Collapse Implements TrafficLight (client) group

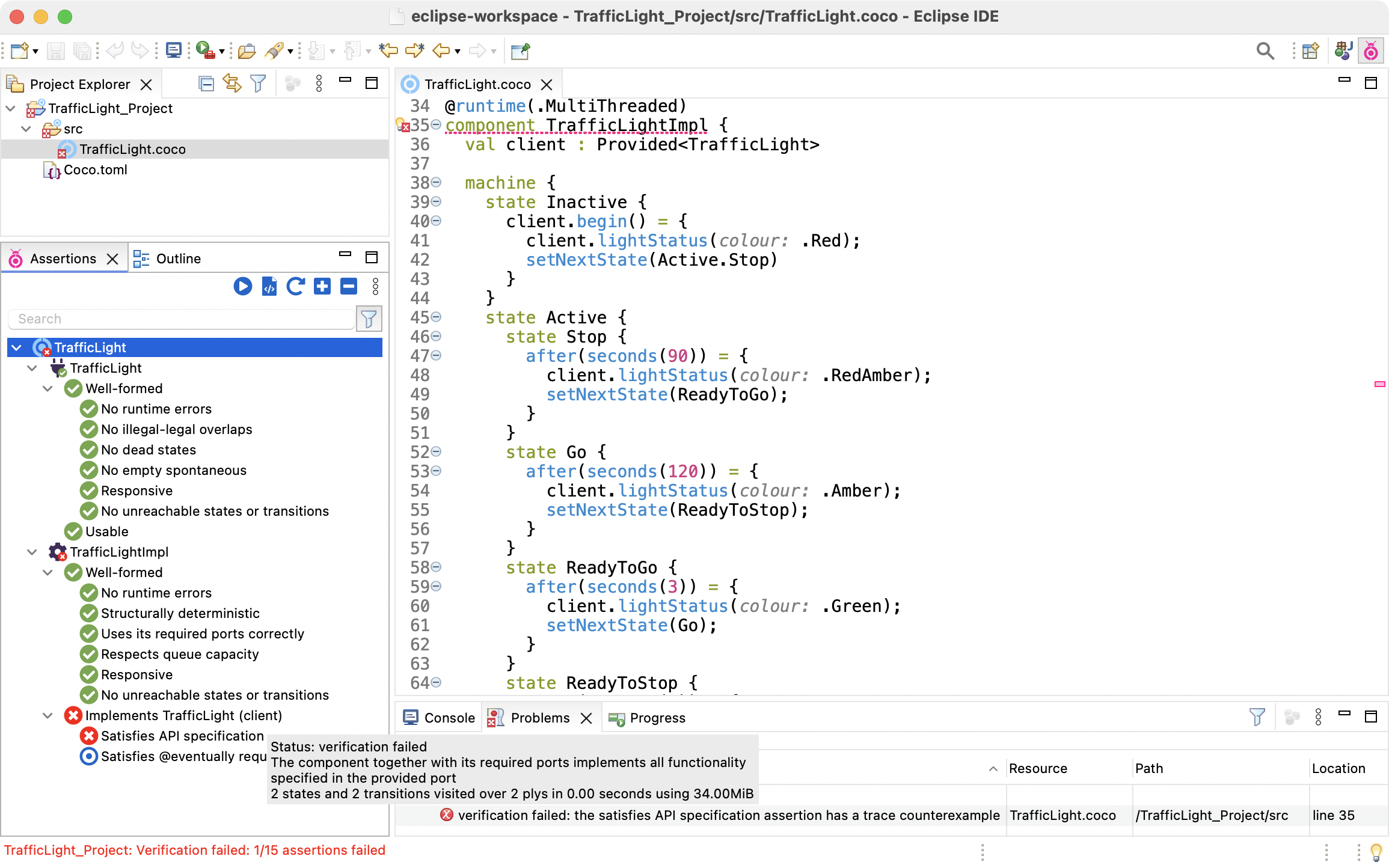(x=48, y=715)
